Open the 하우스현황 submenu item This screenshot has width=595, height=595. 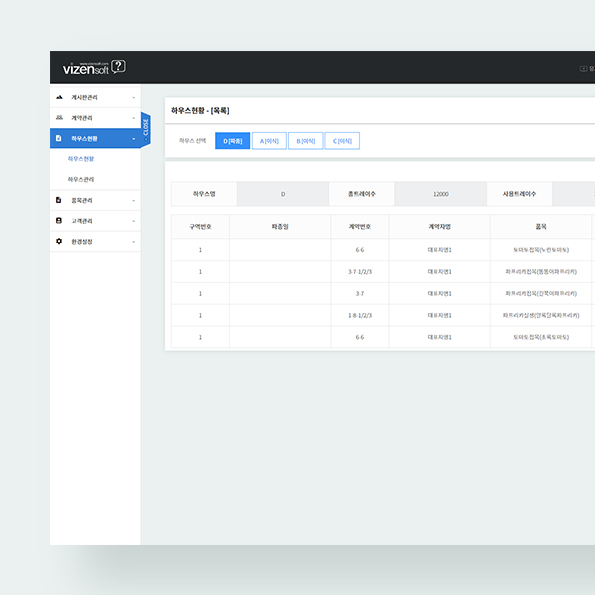[x=81, y=159]
